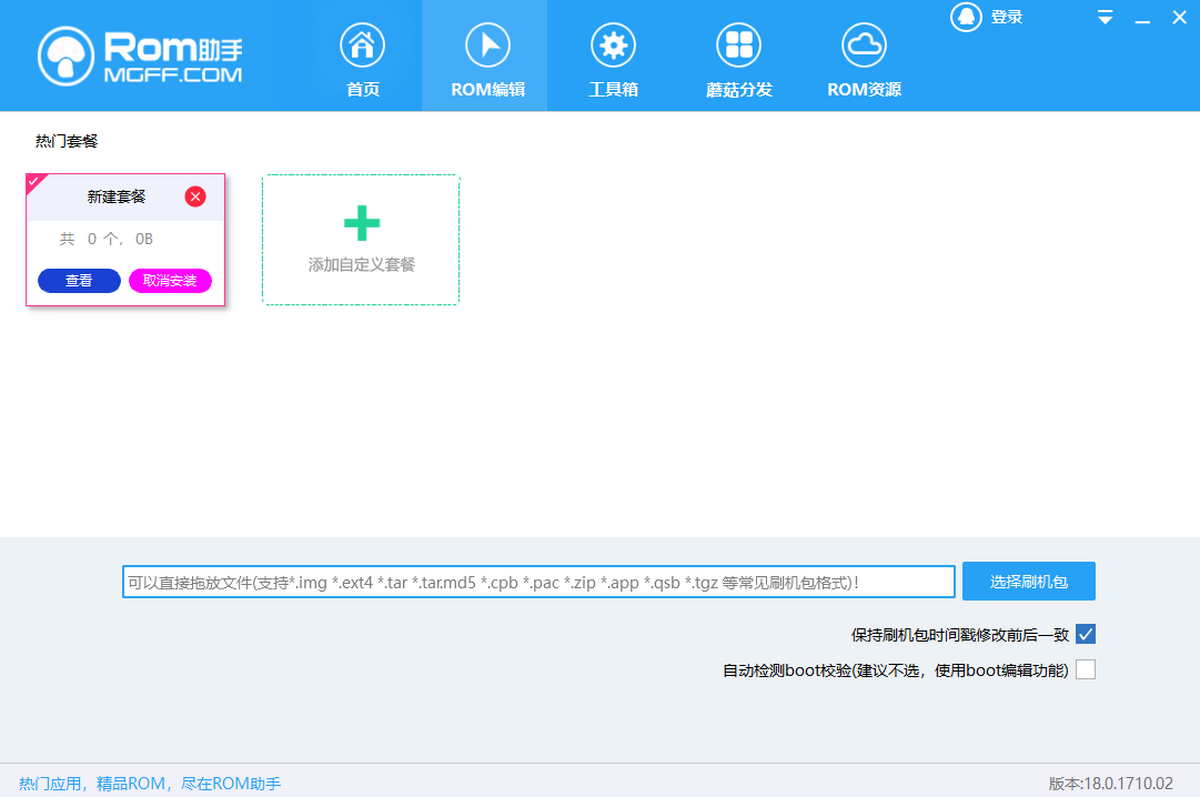Viewport: 1200px width, 797px height.
Task: Click the 共 0 个, 0B text
Action: pyautogui.click(x=106, y=239)
